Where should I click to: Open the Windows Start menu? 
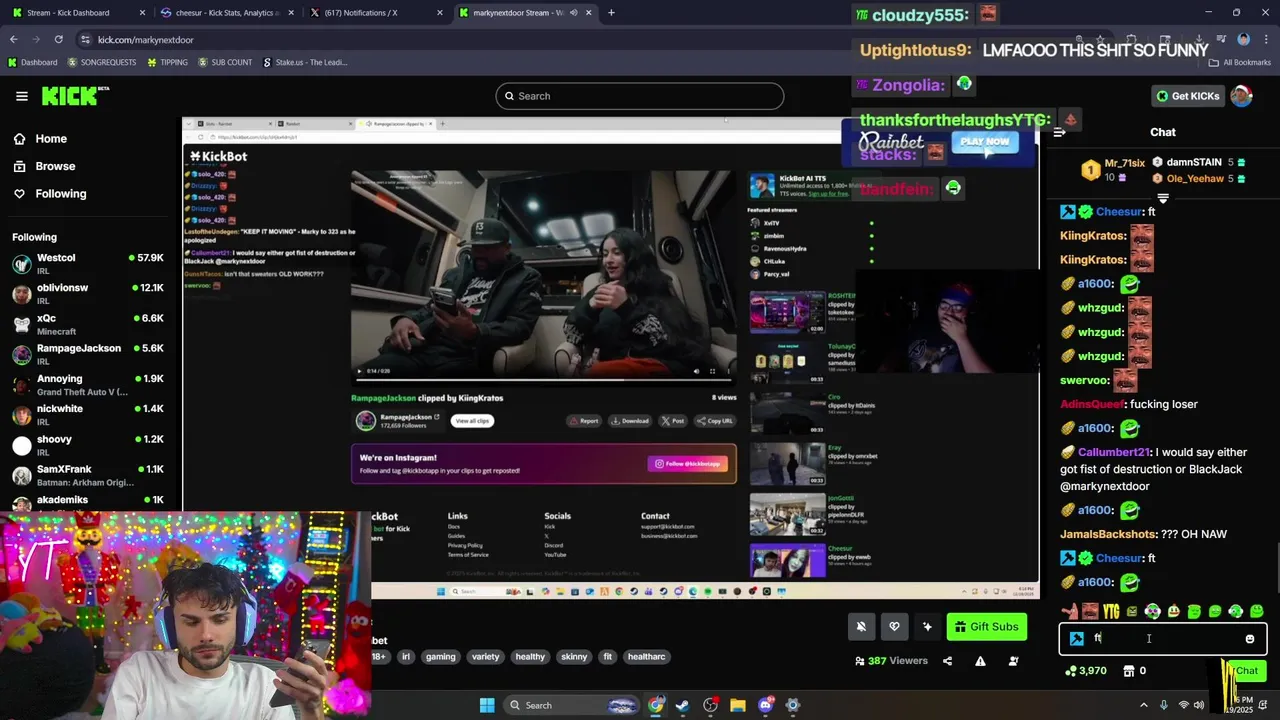tap(487, 705)
